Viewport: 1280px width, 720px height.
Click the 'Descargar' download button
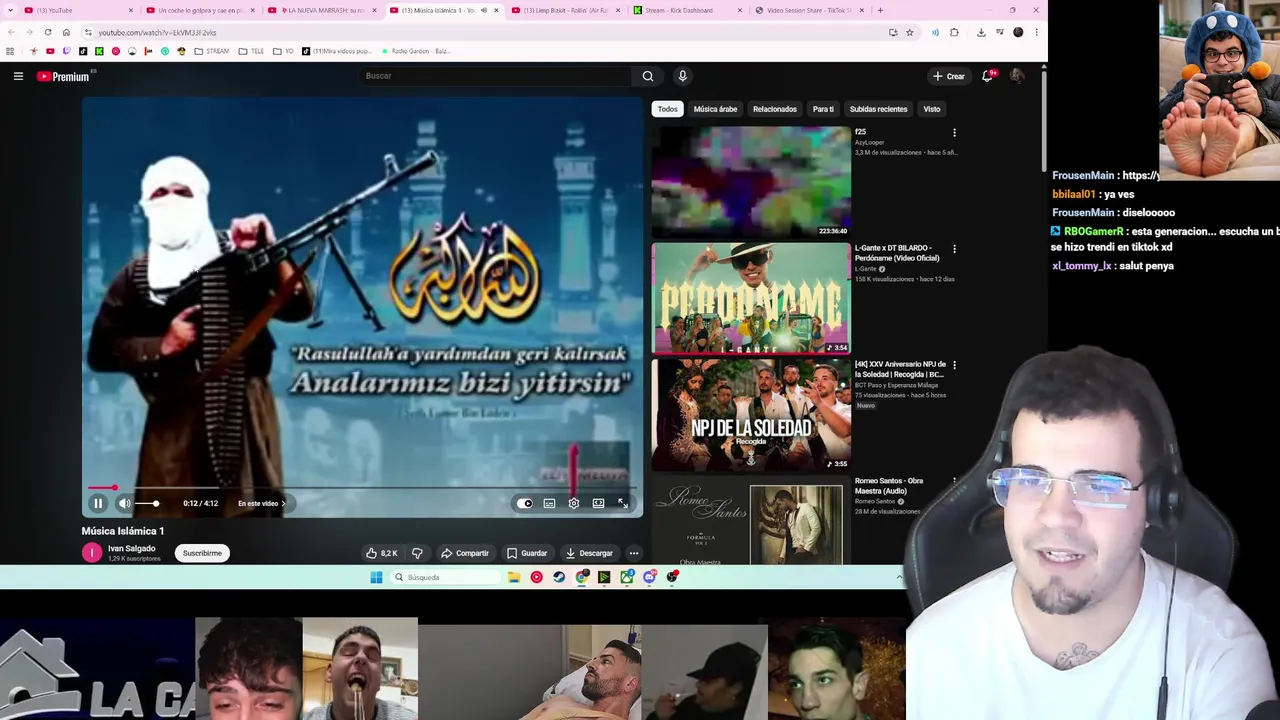pyautogui.click(x=589, y=553)
